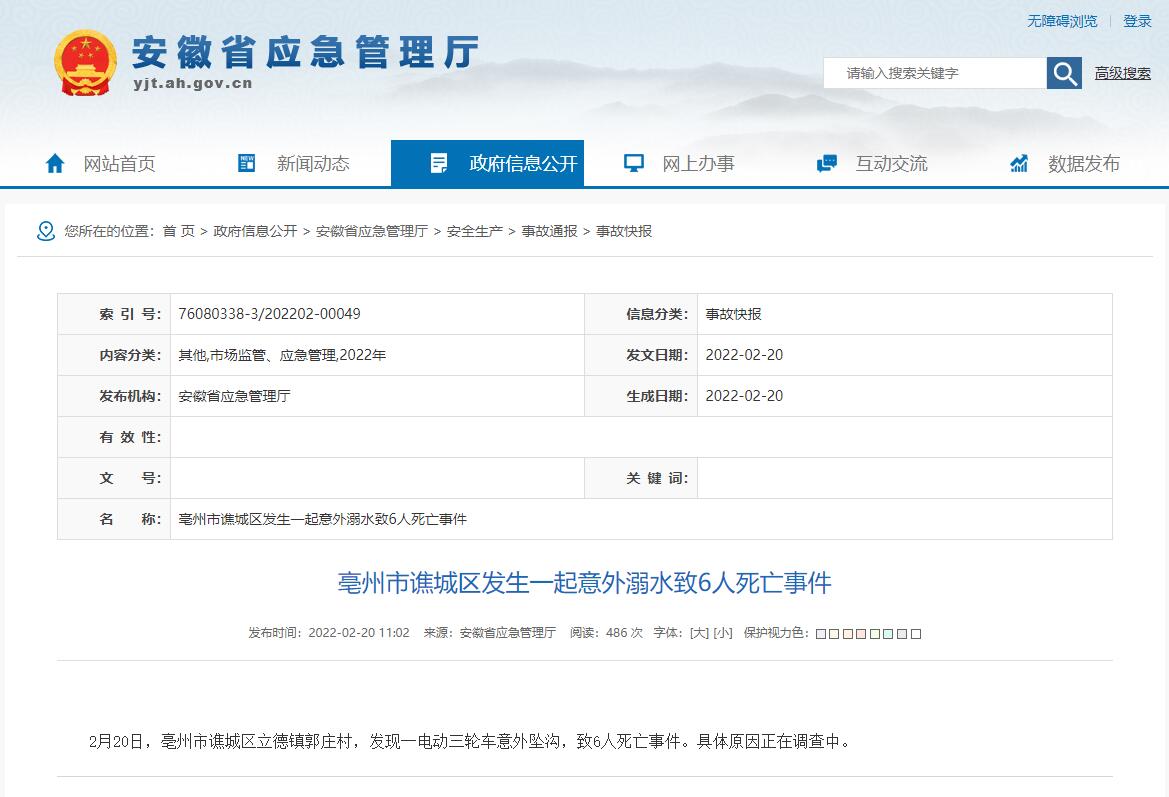Open the article about the drowning incident in 亳州市
This screenshot has height=797, width=1169.
(584, 585)
